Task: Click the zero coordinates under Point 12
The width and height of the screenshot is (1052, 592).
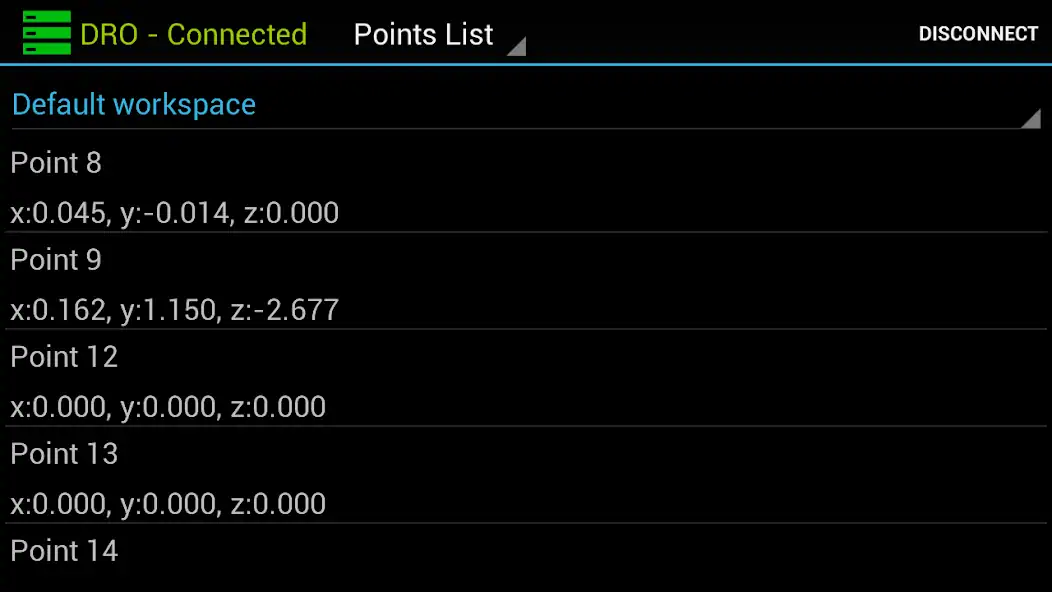Action: 168,407
